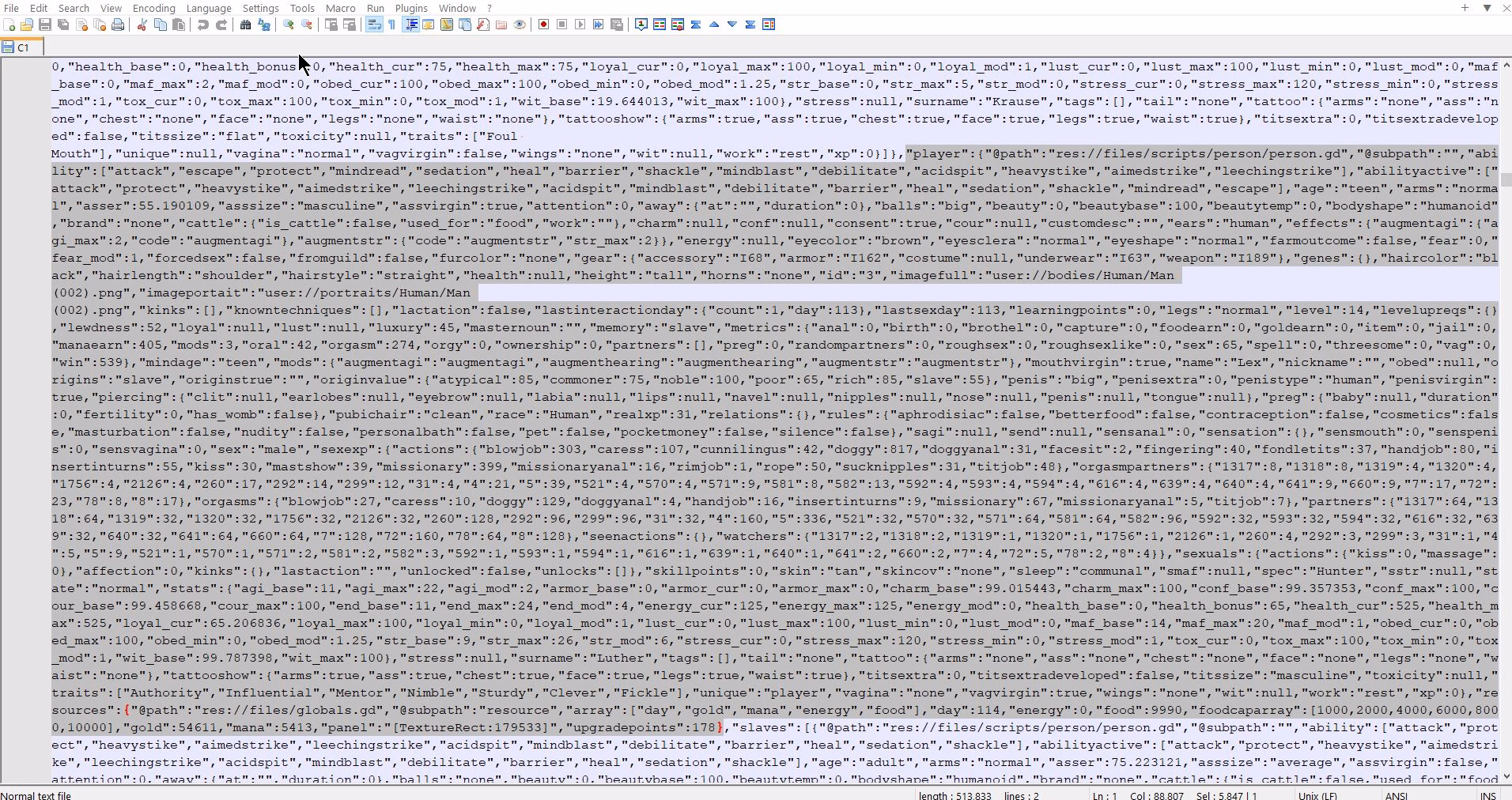Toggle Word Wrap in the toolbar

coord(373,25)
